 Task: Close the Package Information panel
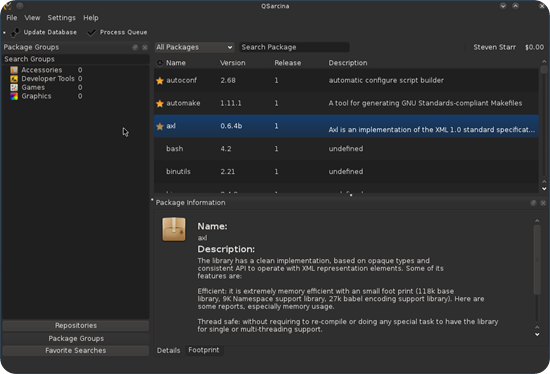[x=543, y=203]
